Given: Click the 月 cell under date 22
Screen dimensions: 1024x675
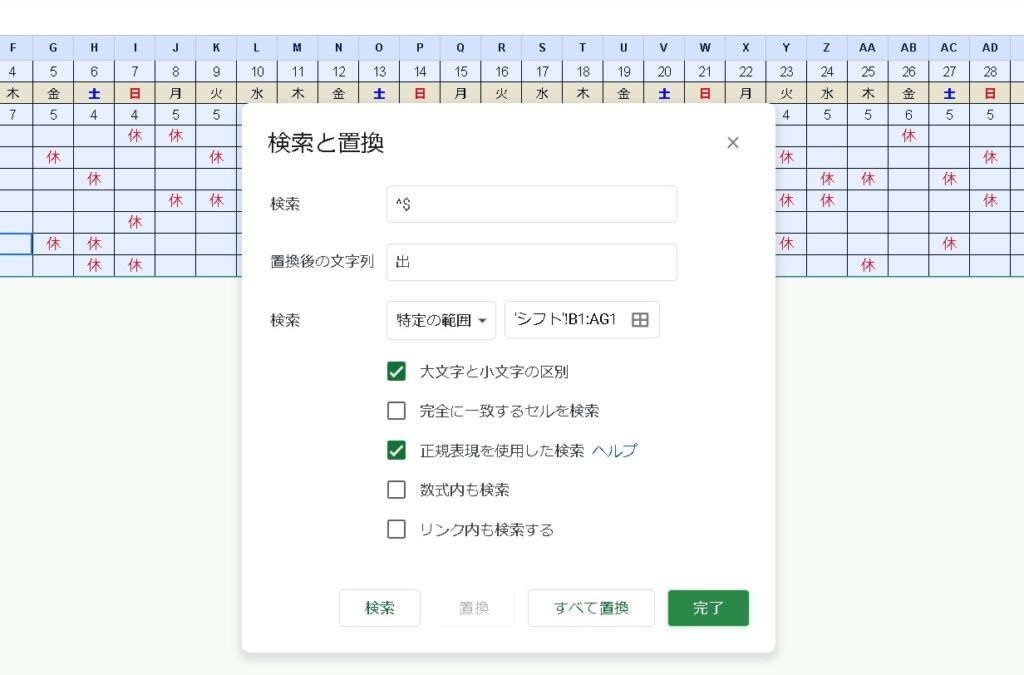Looking at the screenshot, I should pyautogui.click(x=746, y=93).
